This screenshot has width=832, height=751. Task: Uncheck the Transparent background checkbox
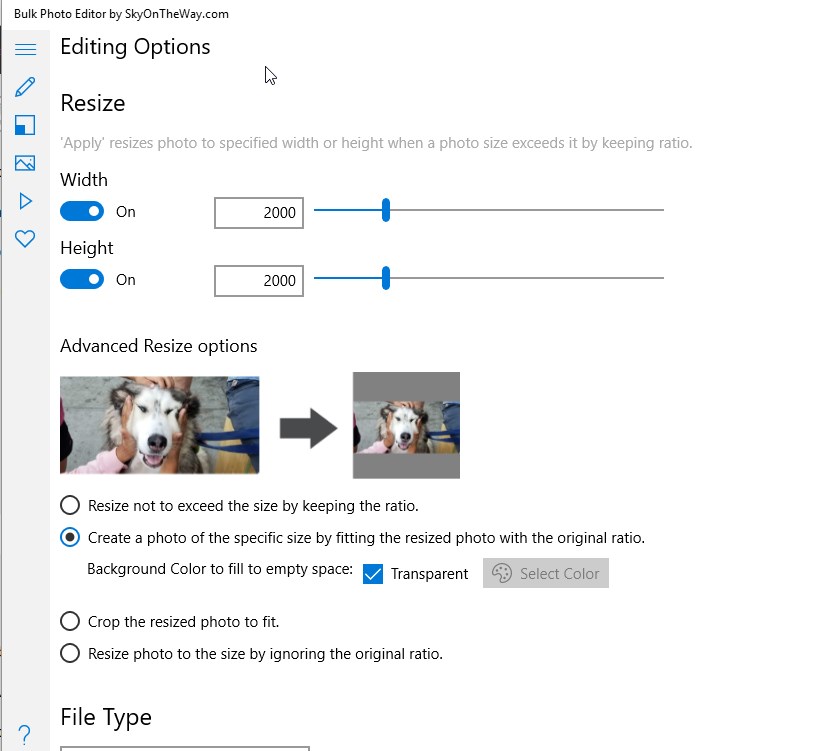(373, 574)
